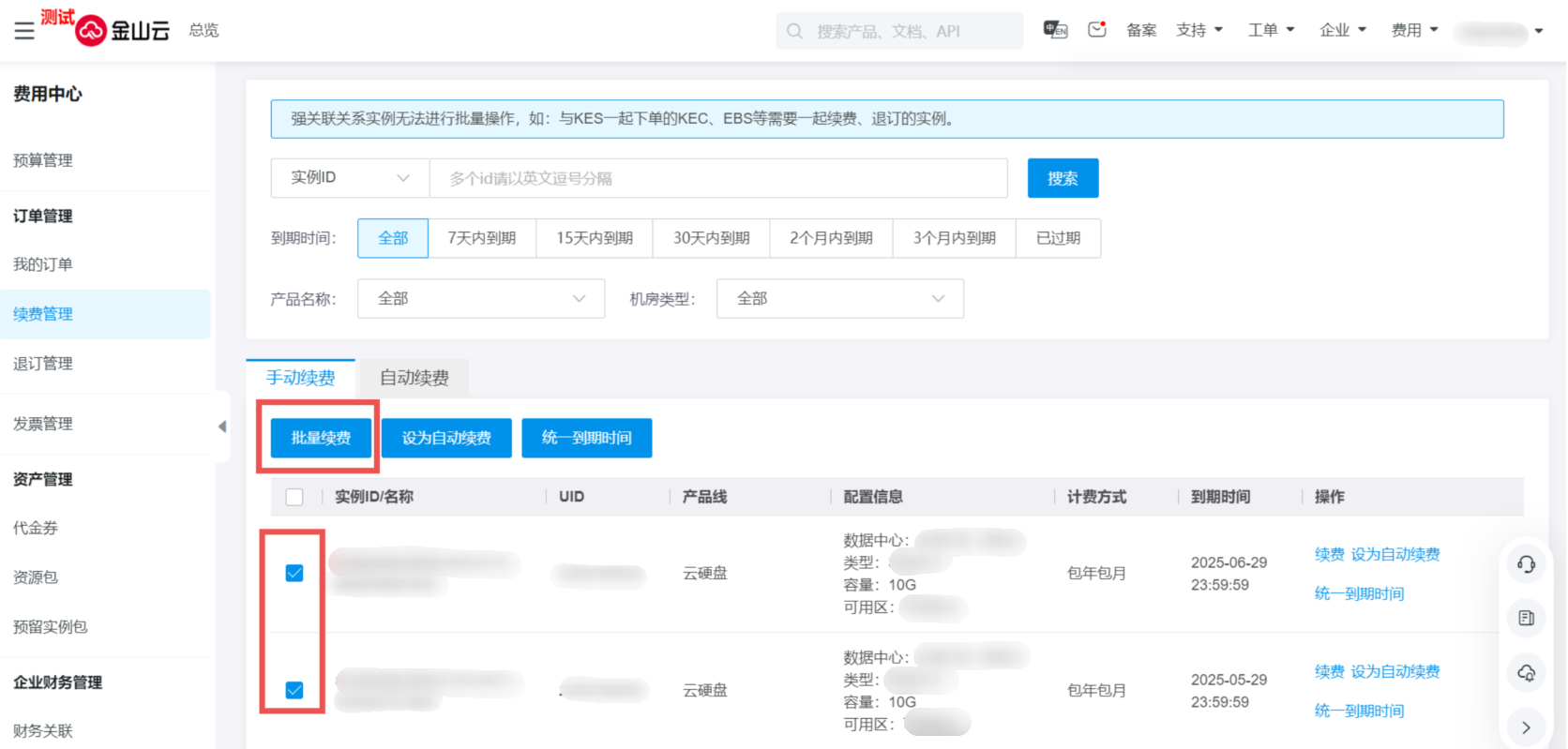Uncheck the instance expiring 2025-06-29
This screenshot has width=1568, height=749.
point(294,573)
